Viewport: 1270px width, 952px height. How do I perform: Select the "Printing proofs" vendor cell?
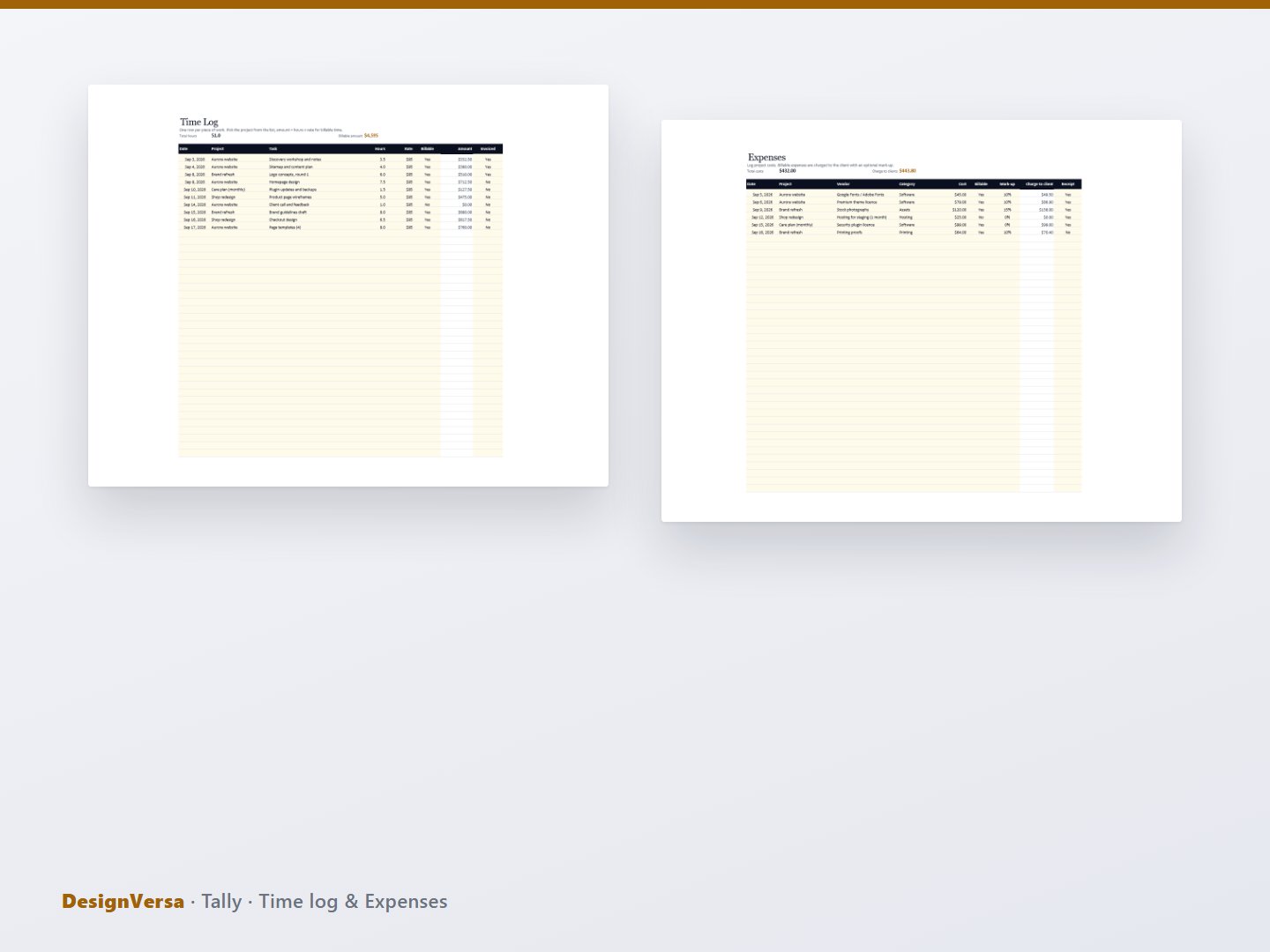850,233
